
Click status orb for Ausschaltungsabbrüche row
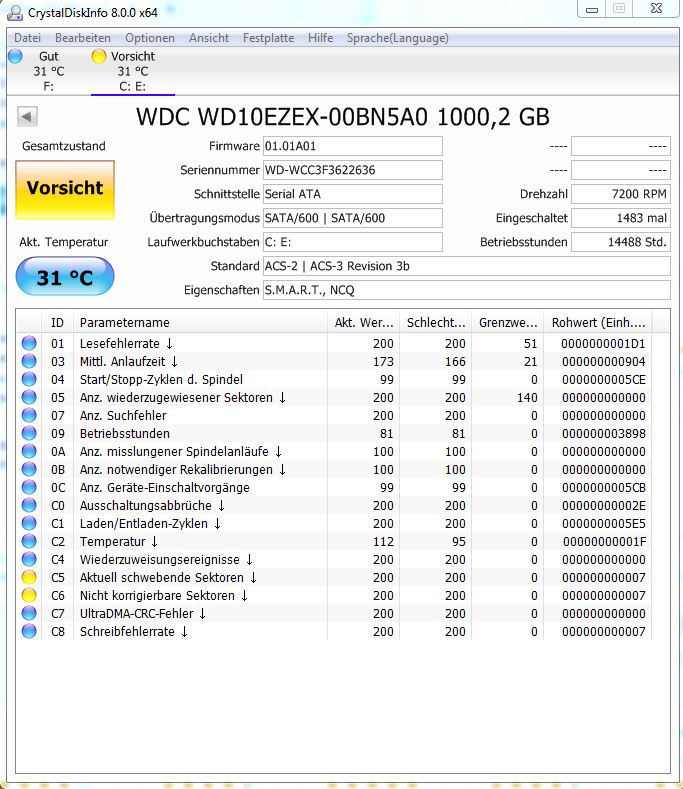(29, 505)
